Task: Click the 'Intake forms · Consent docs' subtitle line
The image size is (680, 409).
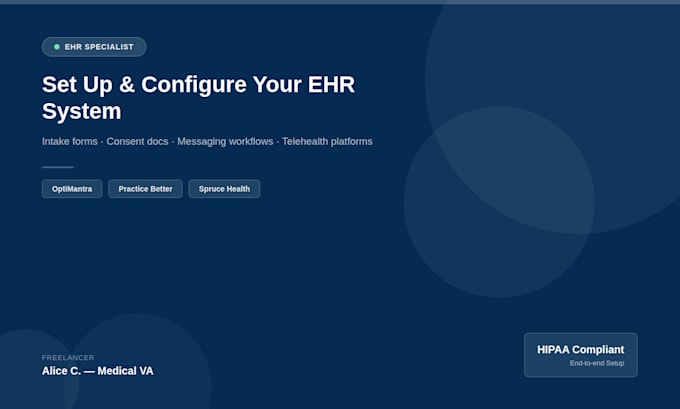Action: pyautogui.click(x=207, y=141)
